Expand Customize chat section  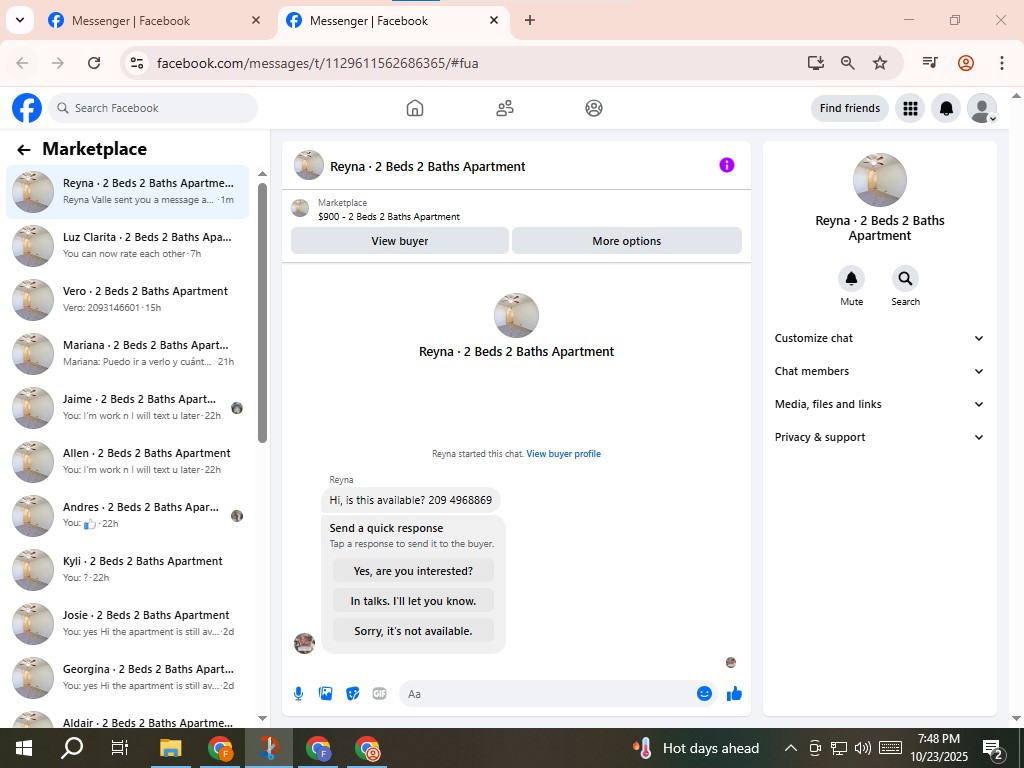point(879,338)
